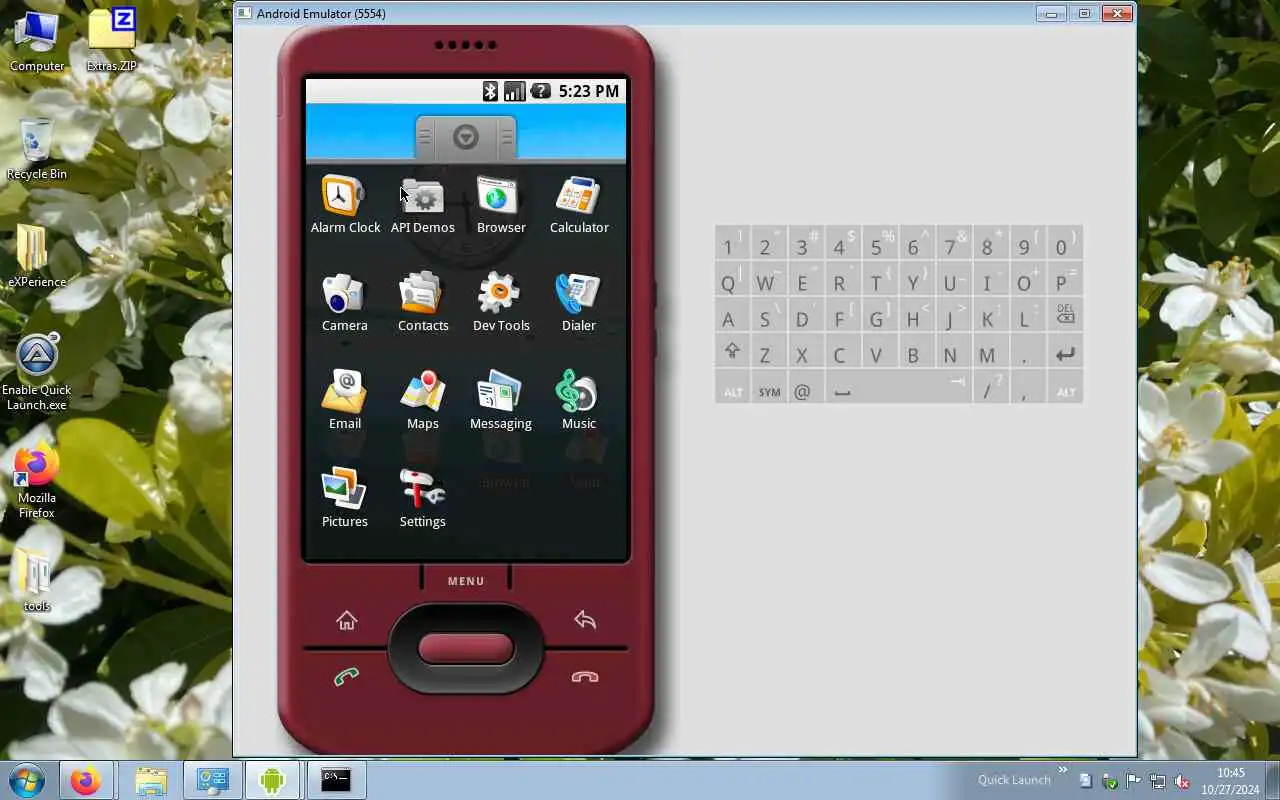Click the right ALT key
Screen dimensions: 1280x800
point(1065,389)
